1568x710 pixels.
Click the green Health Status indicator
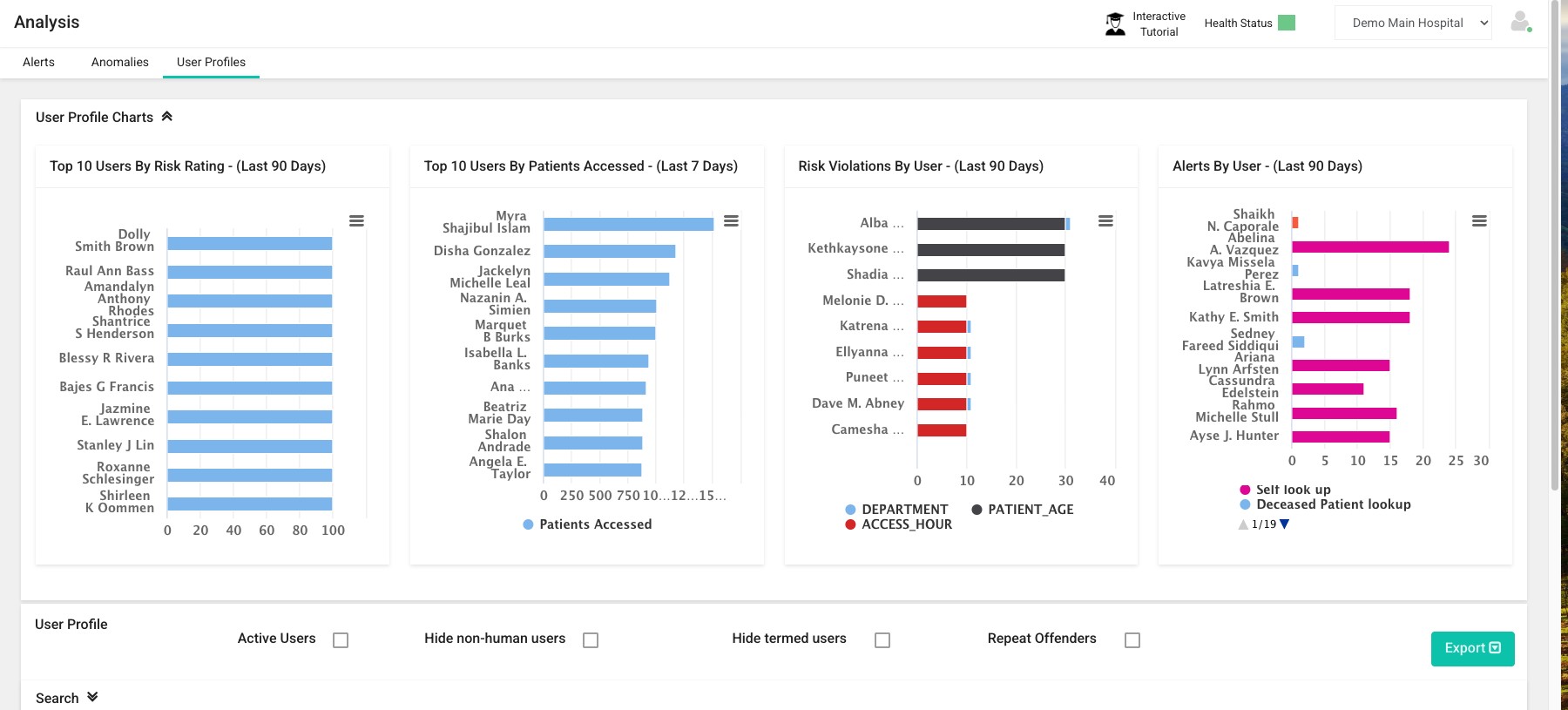[x=1287, y=23]
